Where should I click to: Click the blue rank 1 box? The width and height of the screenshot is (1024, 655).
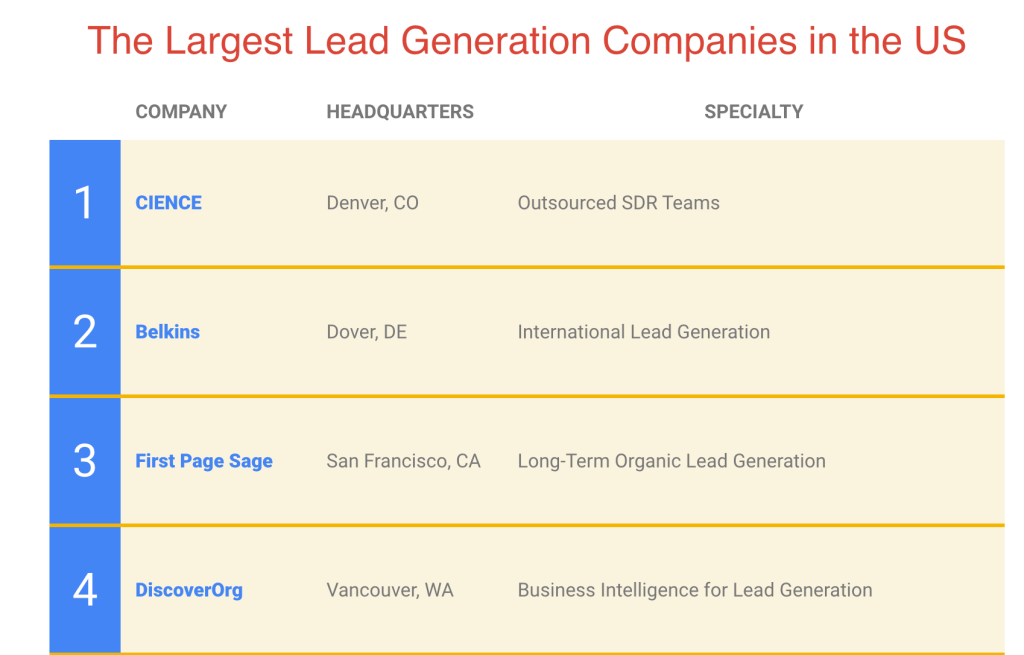[85, 203]
